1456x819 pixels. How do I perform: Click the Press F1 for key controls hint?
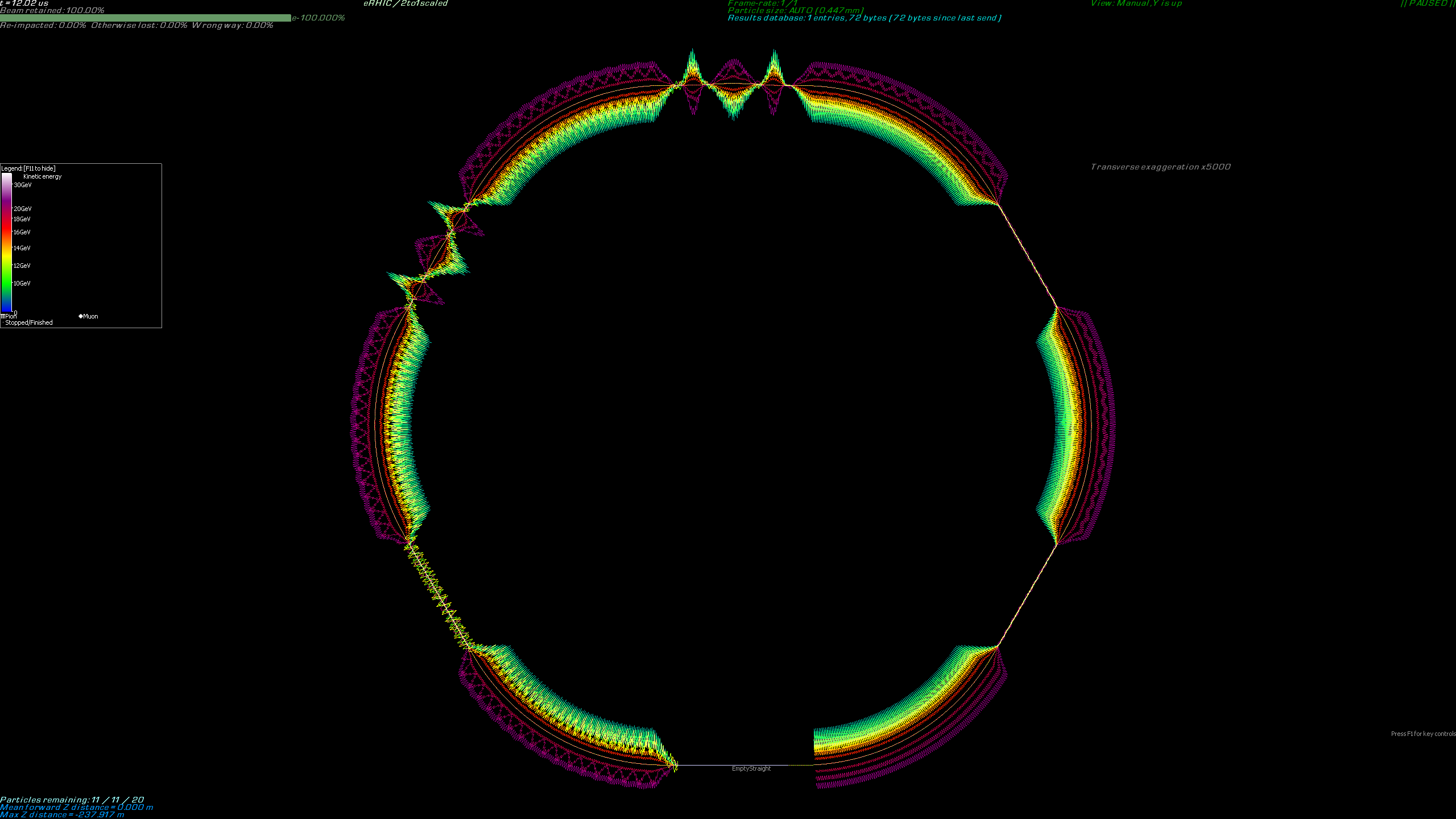(1422, 734)
